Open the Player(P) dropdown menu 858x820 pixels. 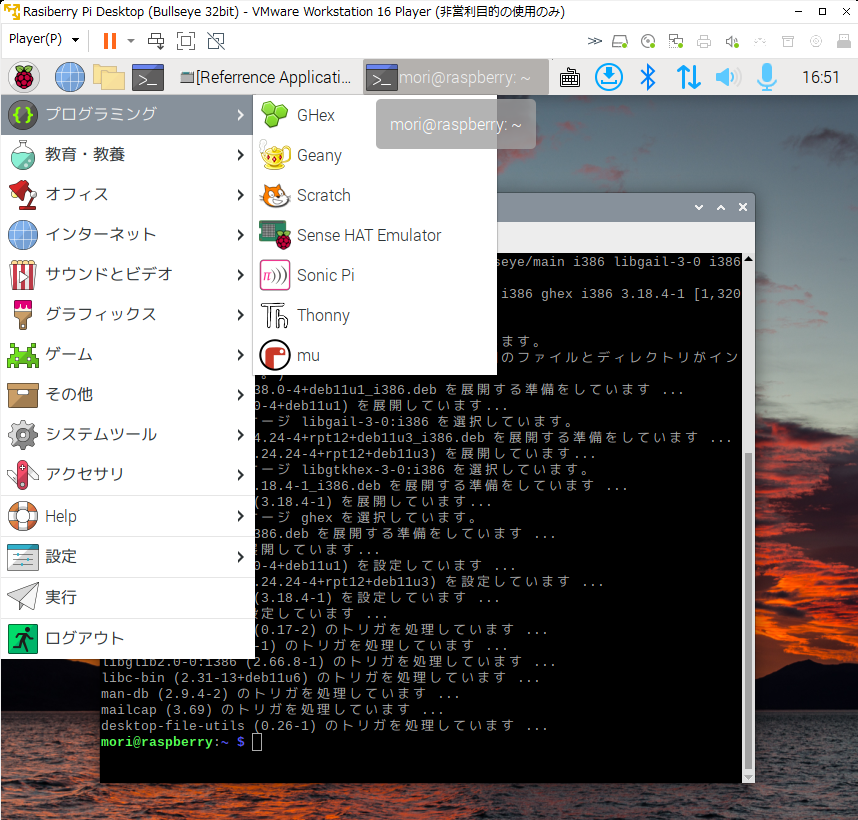[x=44, y=39]
